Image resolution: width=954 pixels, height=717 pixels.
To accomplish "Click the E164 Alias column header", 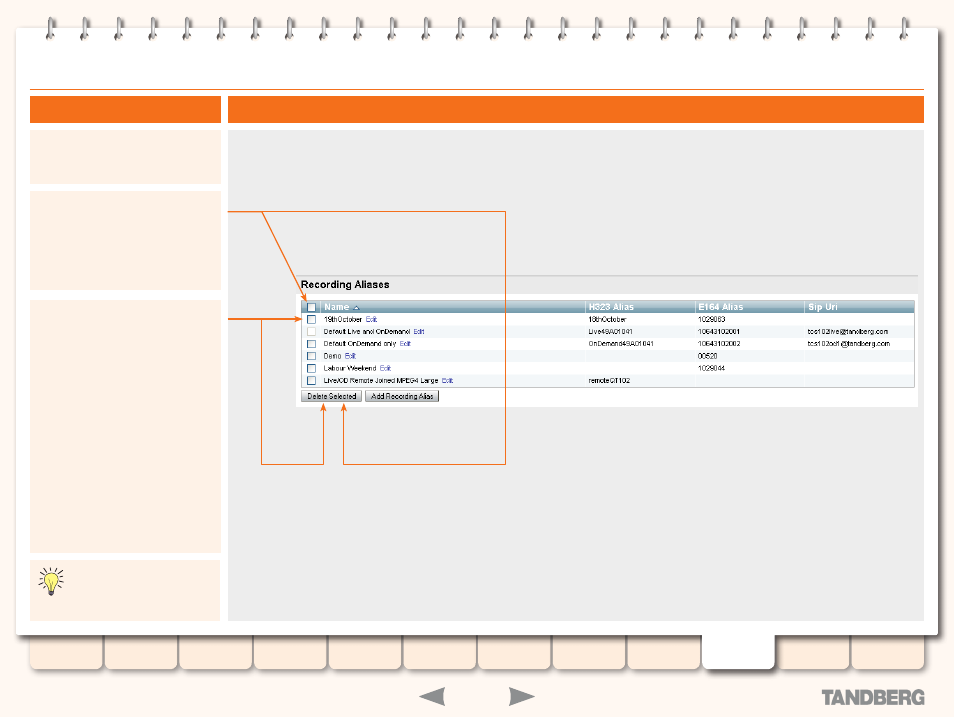I will click(x=720, y=307).
